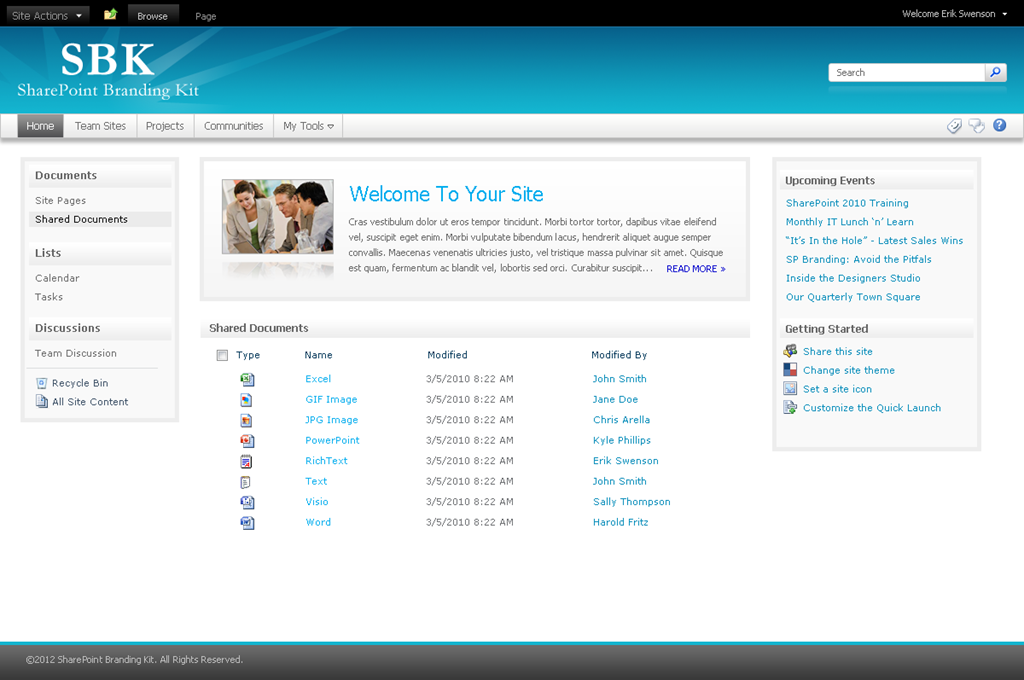Open the Communities navigation item
Image resolution: width=1024 pixels, height=680 pixels.
[x=233, y=126]
